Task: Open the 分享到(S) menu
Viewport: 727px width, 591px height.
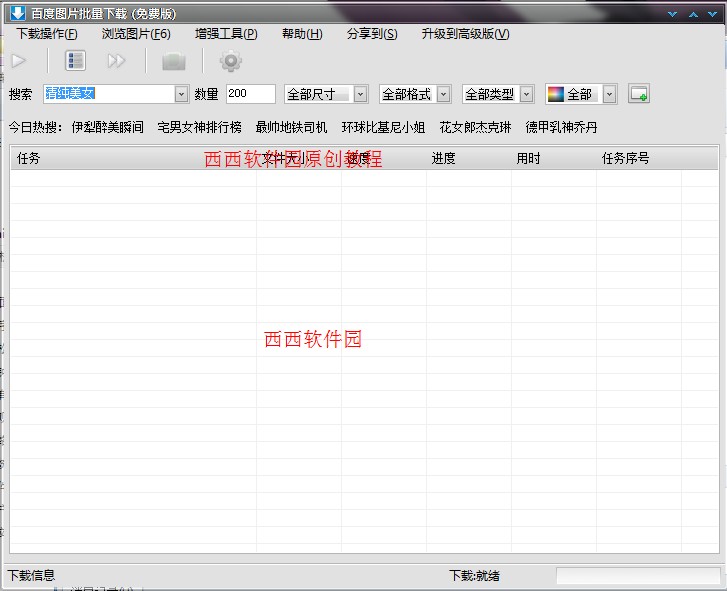Action: (x=372, y=34)
